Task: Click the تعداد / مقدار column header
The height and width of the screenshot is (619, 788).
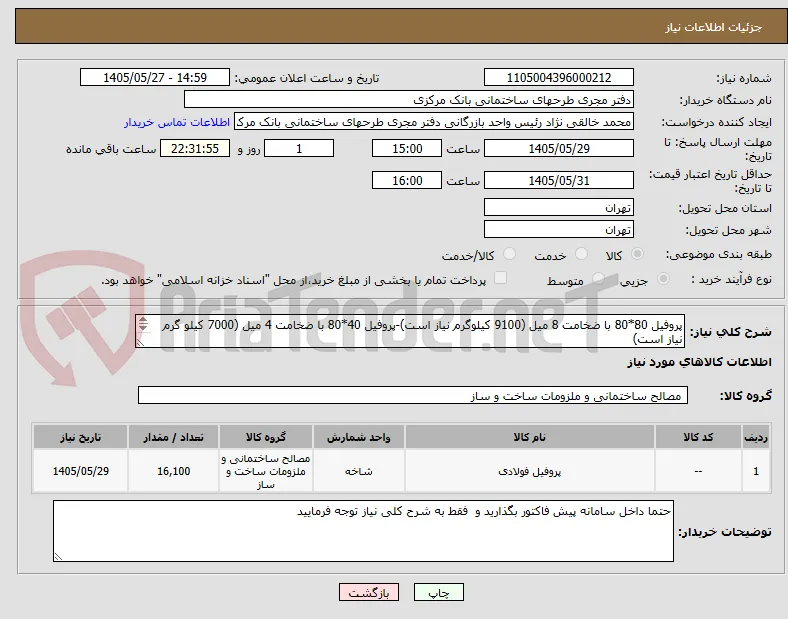Action: pos(173,437)
